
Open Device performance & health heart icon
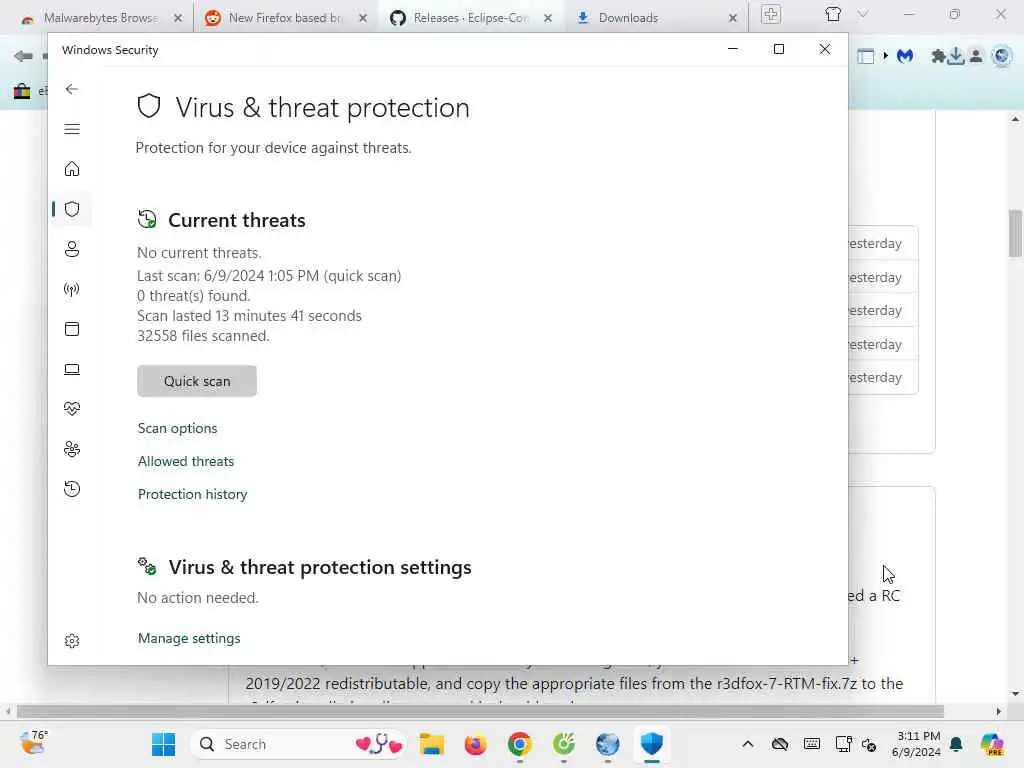pyautogui.click(x=72, y=409)
